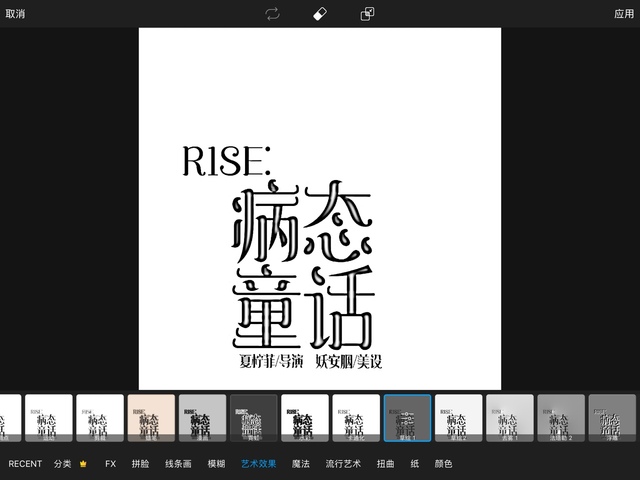Open the RECENT effects tab
The height and width of the screenshot is (480, 640).
(x=26, y=464)
